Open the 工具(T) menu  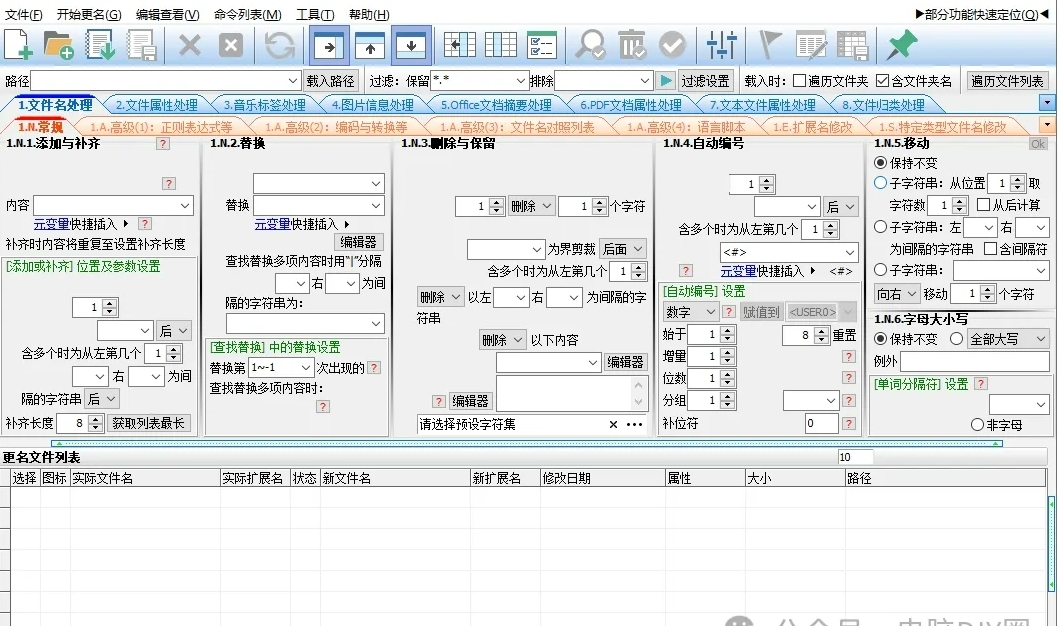315,15
